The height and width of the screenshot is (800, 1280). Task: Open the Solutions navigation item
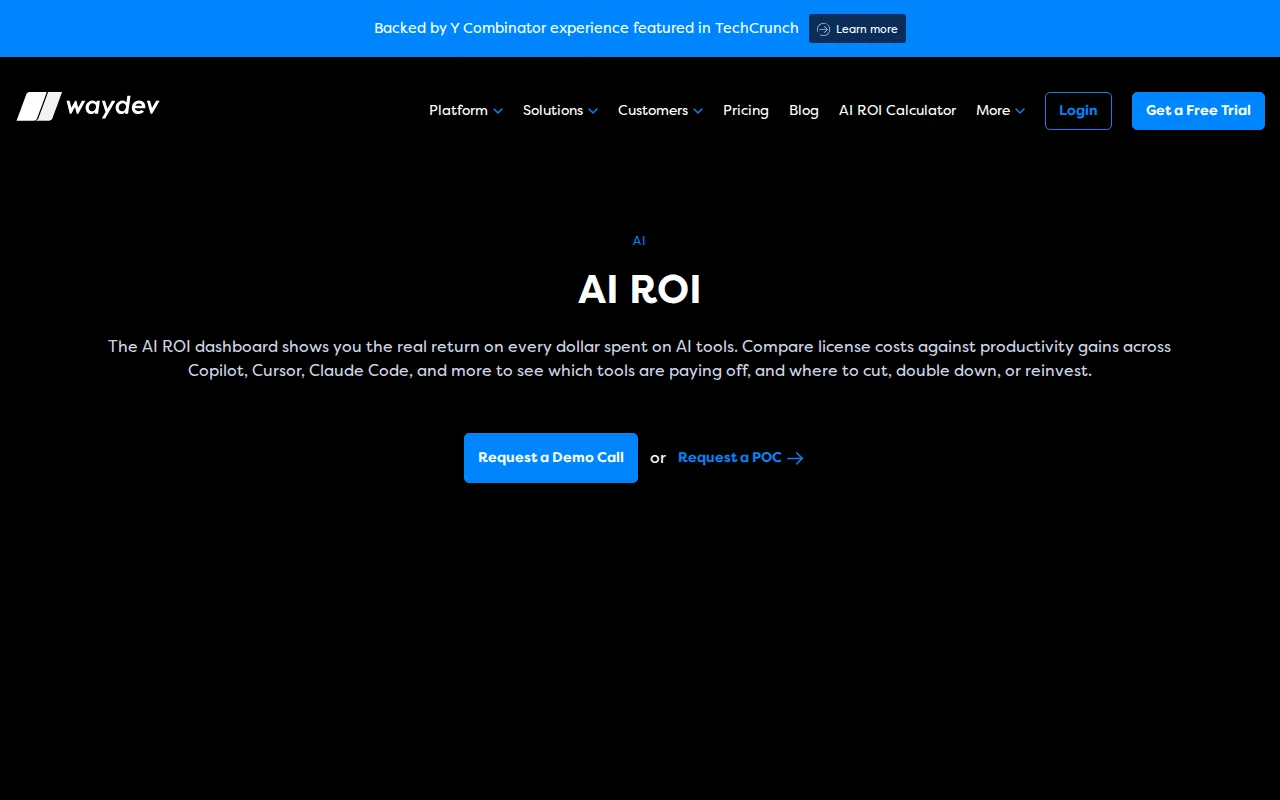point(560,110)
